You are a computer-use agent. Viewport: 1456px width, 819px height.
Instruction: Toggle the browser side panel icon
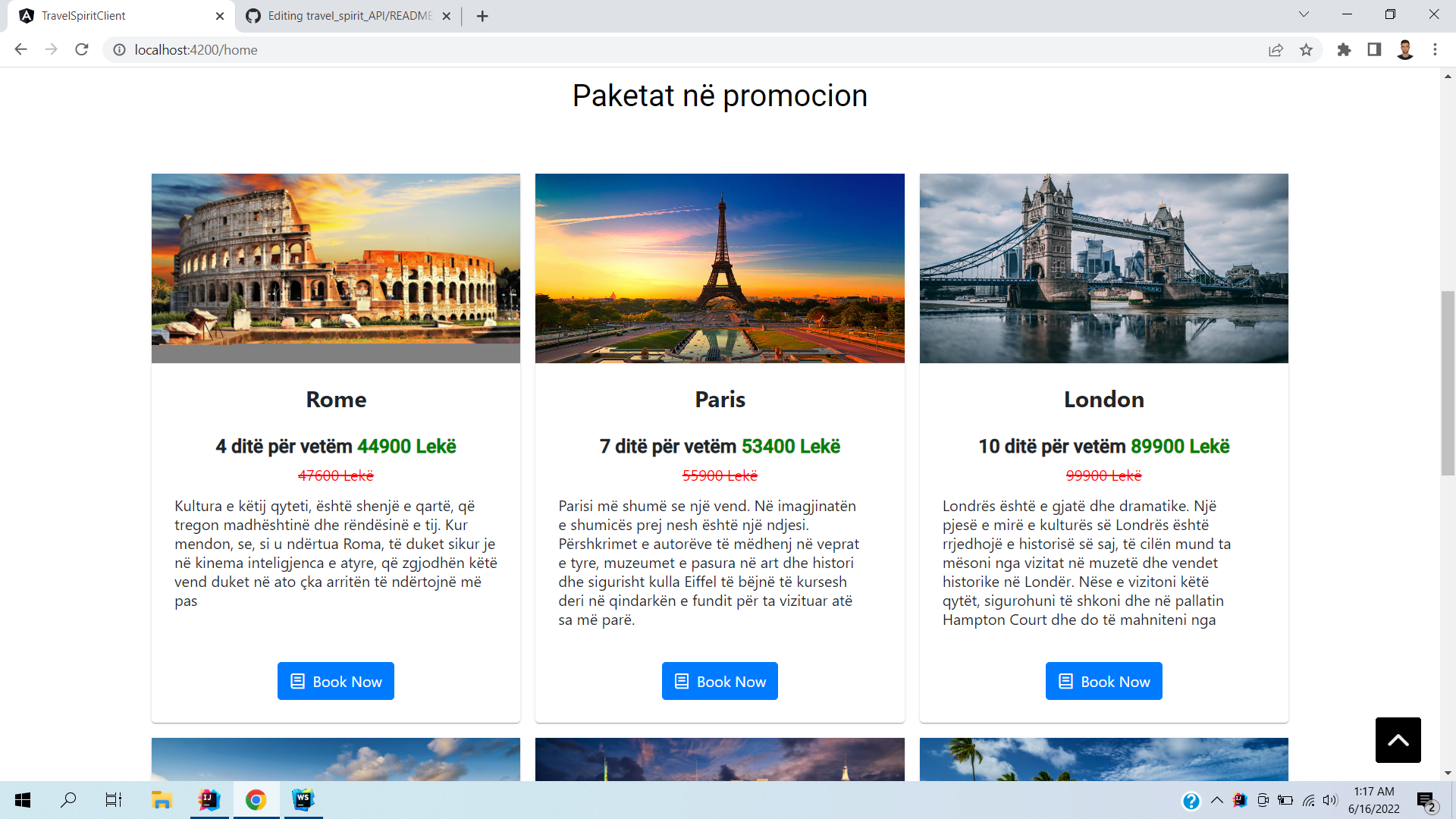[x=1374, y=50]
